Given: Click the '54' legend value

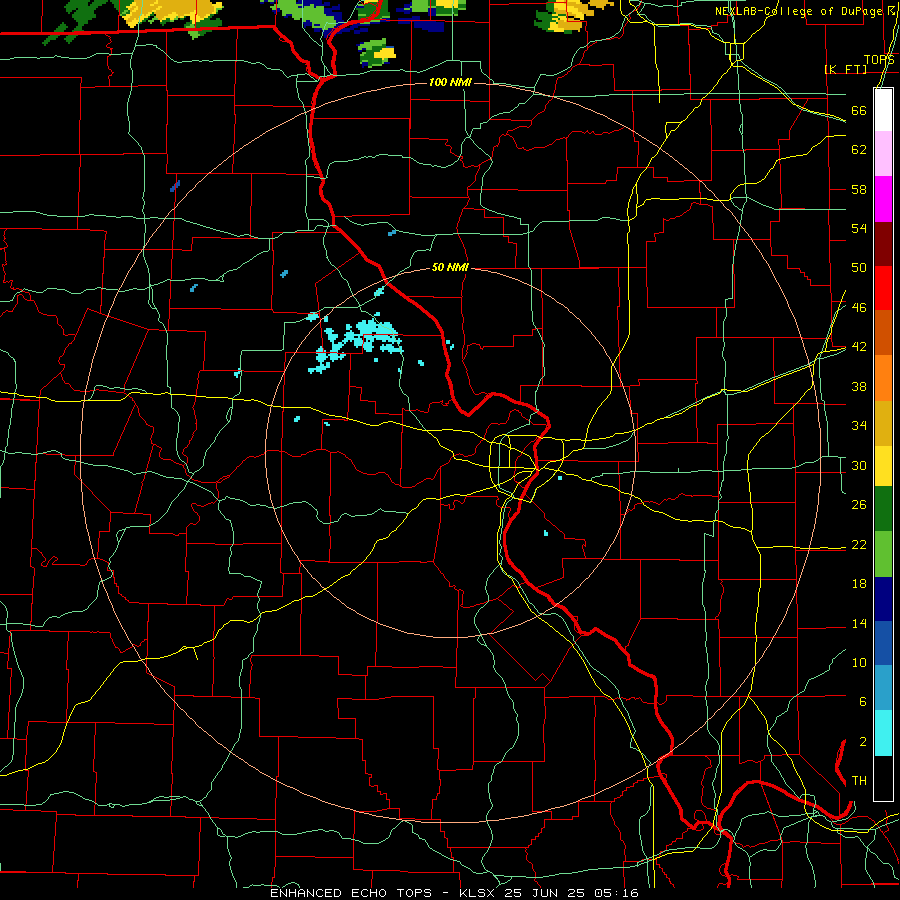Looking at the screenshot, I should (859, 228).
